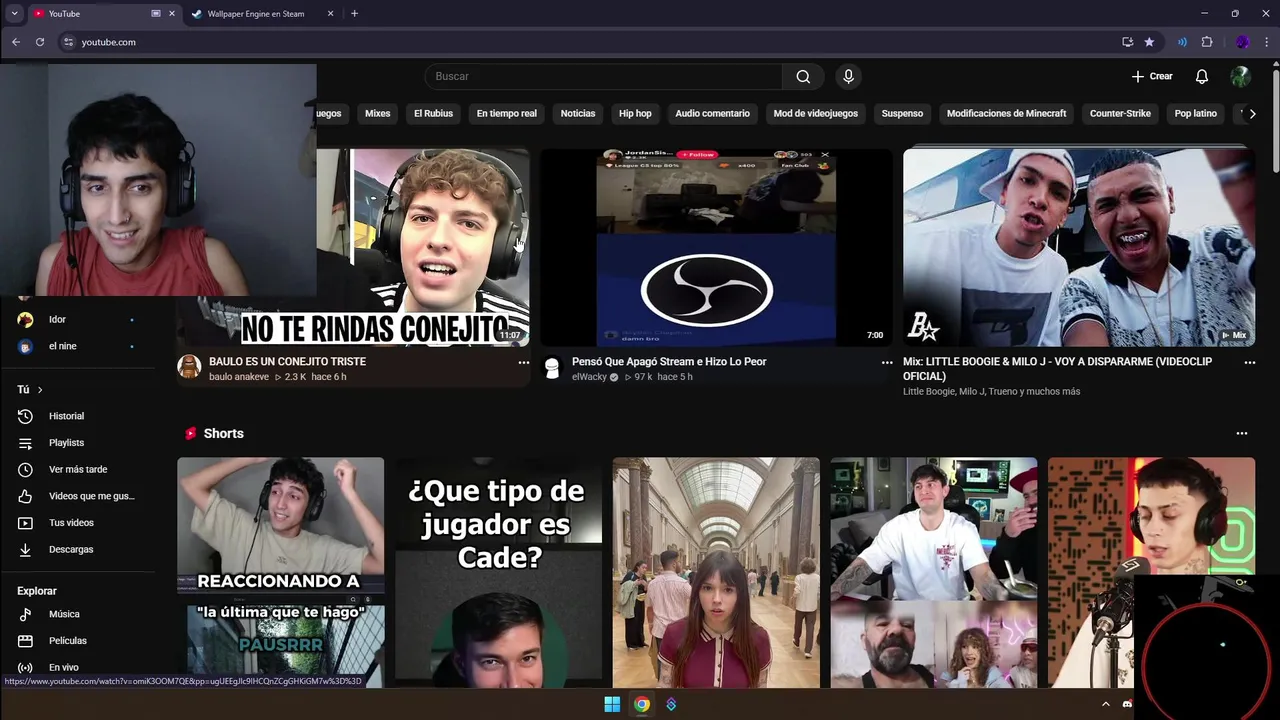Bookmark this page with star icon
The height and width of the screenshot is (720, 1280).
tap(1149, 42)
